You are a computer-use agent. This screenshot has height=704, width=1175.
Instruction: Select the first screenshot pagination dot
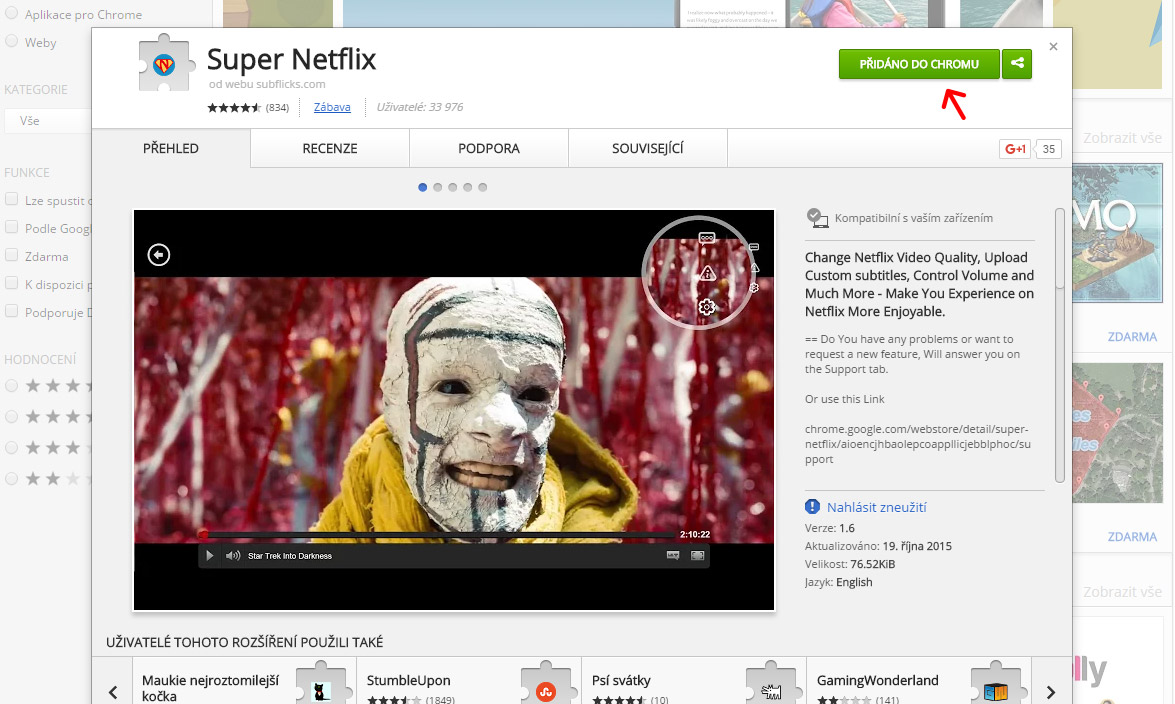pos(423,187)
